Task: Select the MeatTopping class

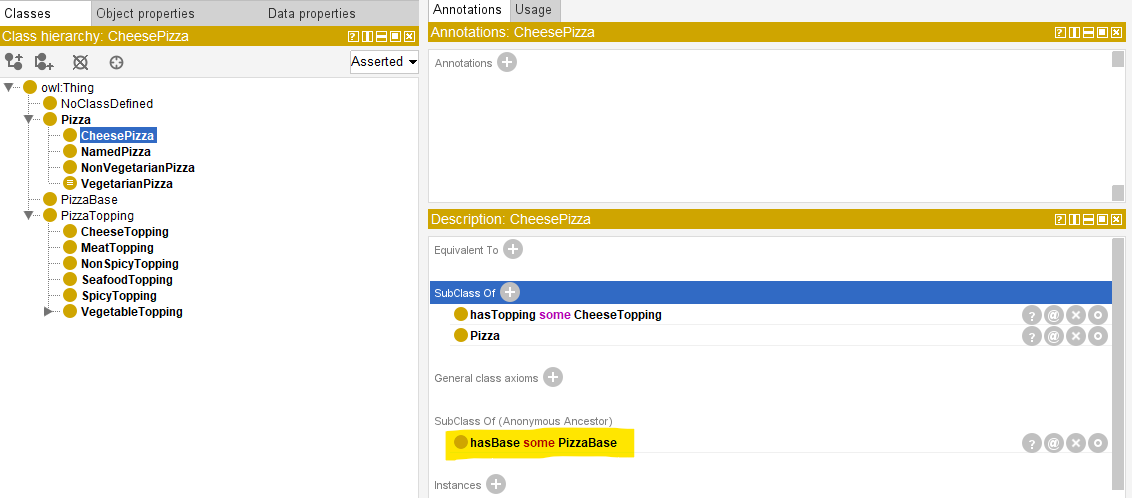Action: pyautogui.click(x=117, y=248)
